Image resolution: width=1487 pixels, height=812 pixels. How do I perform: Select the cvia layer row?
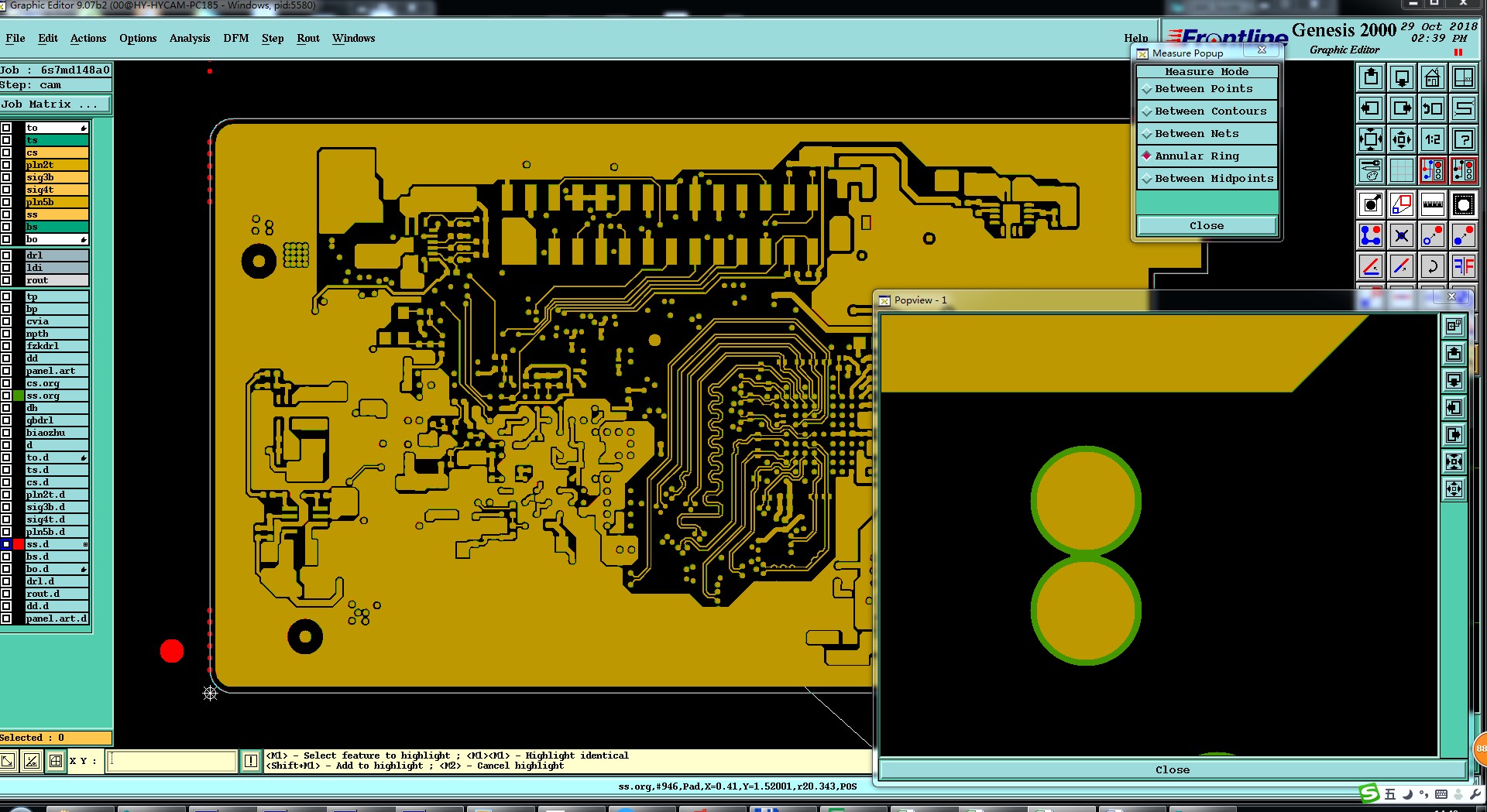(57, 321)
